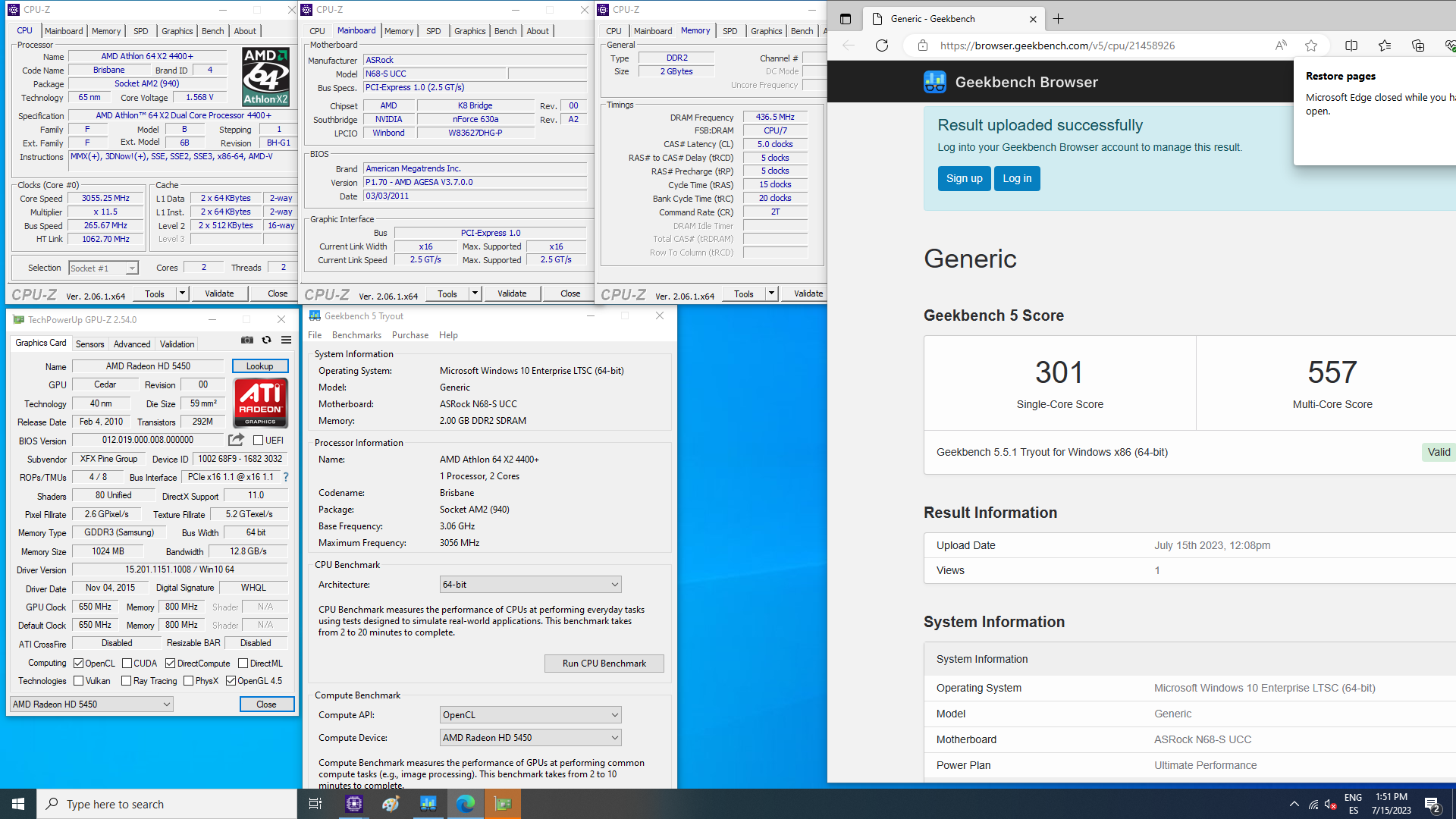Expand Tools arrow in Mainboard tab window
This screenshot has width=1456, height=819.
pos(475,293)
